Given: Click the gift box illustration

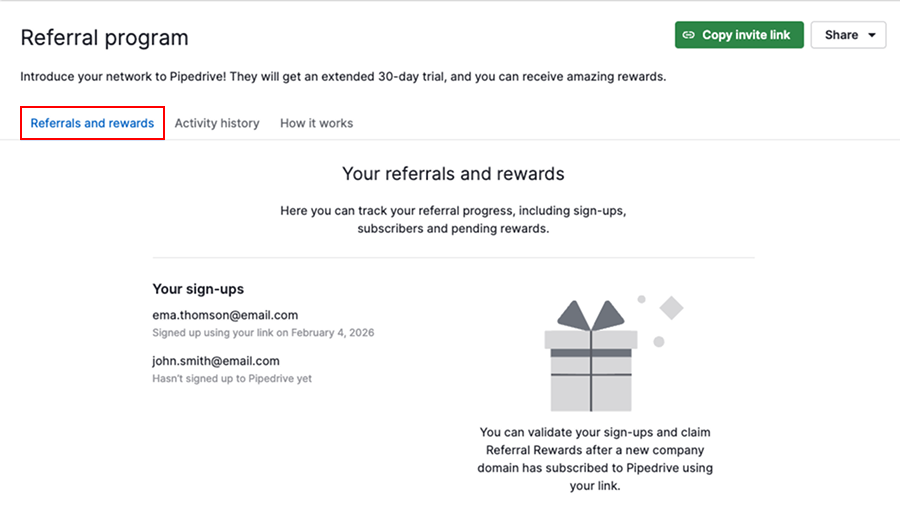Looking at the screenshot, I should click(x=590, y=368).
